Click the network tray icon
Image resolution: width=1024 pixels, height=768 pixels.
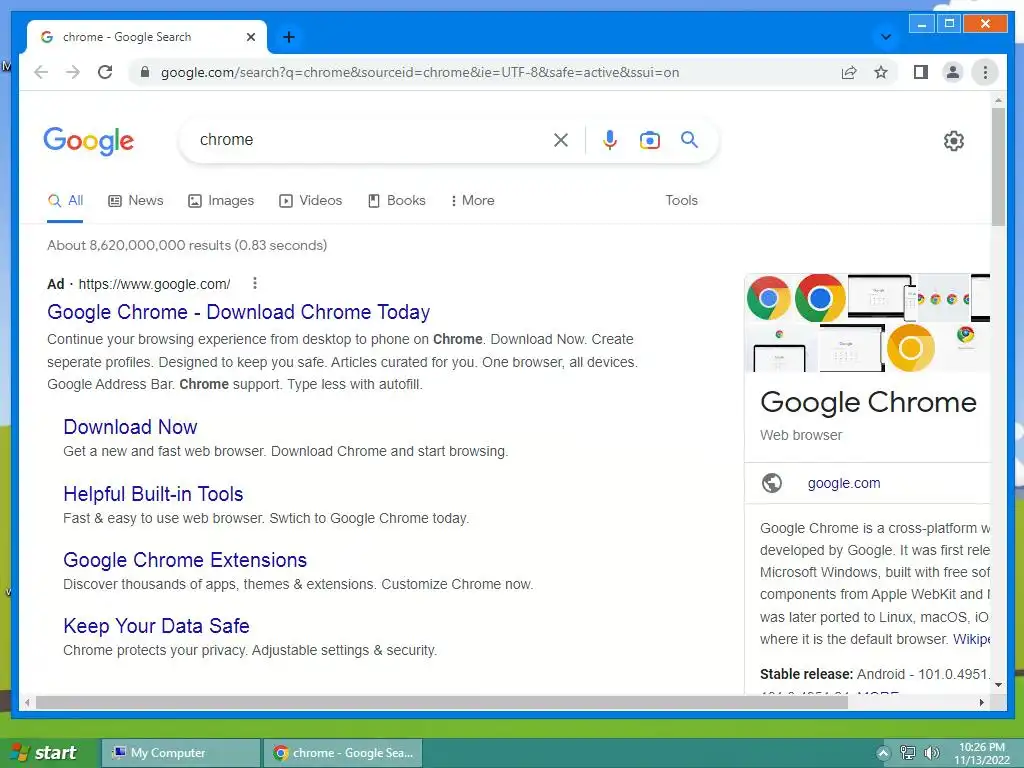907,753
